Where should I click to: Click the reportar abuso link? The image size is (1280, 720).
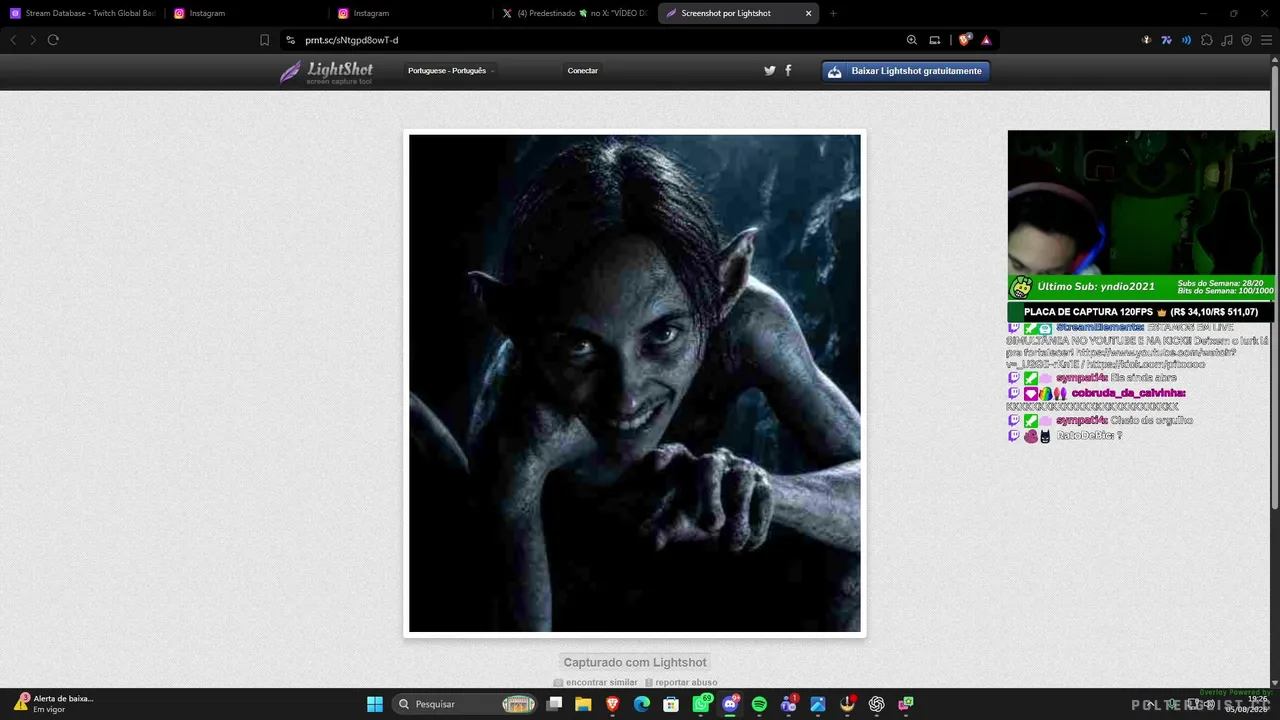tap(681, 682)
